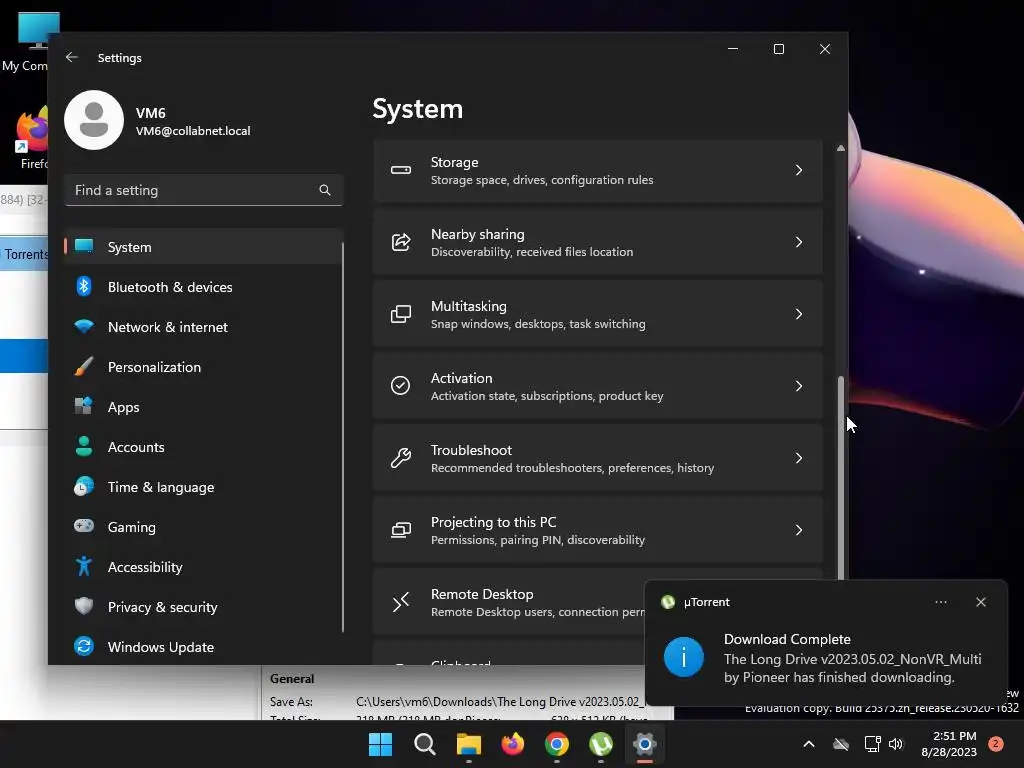Click the Settings content scrollbar thumb
This screenshot has width=1024, height=768.
[x=840, y=477]
